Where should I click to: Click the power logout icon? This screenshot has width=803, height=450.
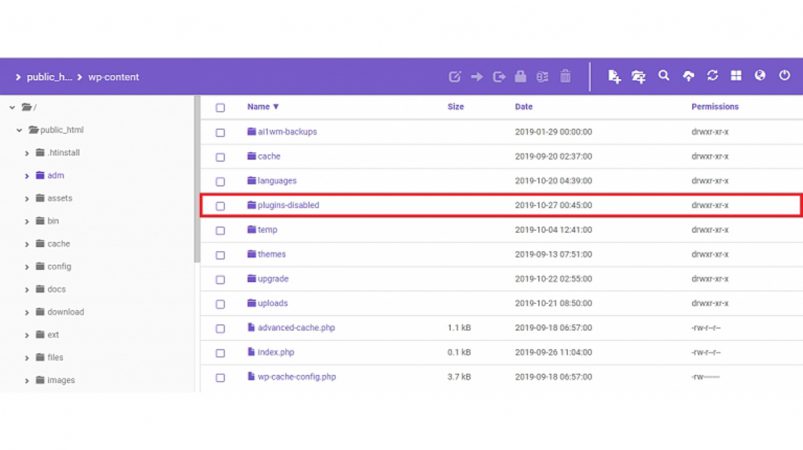[785, 76]
